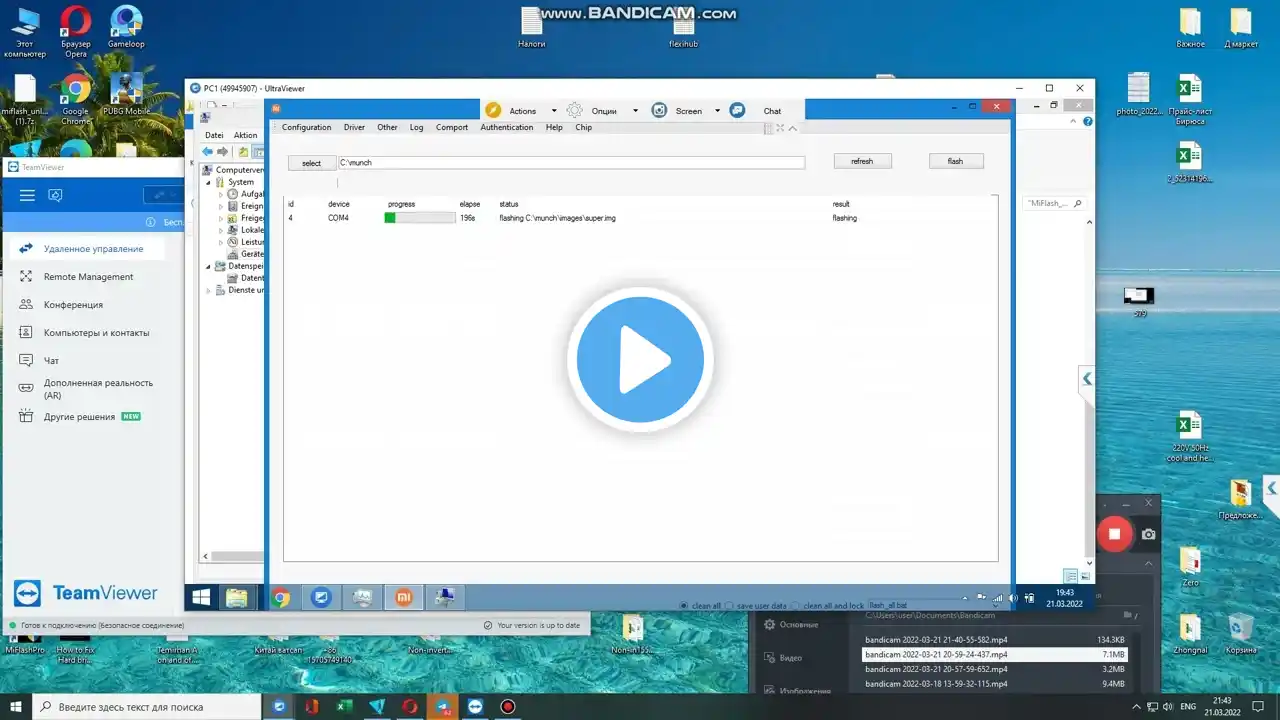Expand the Freige... tree node
The width and height of the screenshot is (1280, 720).
coord(221,218)
